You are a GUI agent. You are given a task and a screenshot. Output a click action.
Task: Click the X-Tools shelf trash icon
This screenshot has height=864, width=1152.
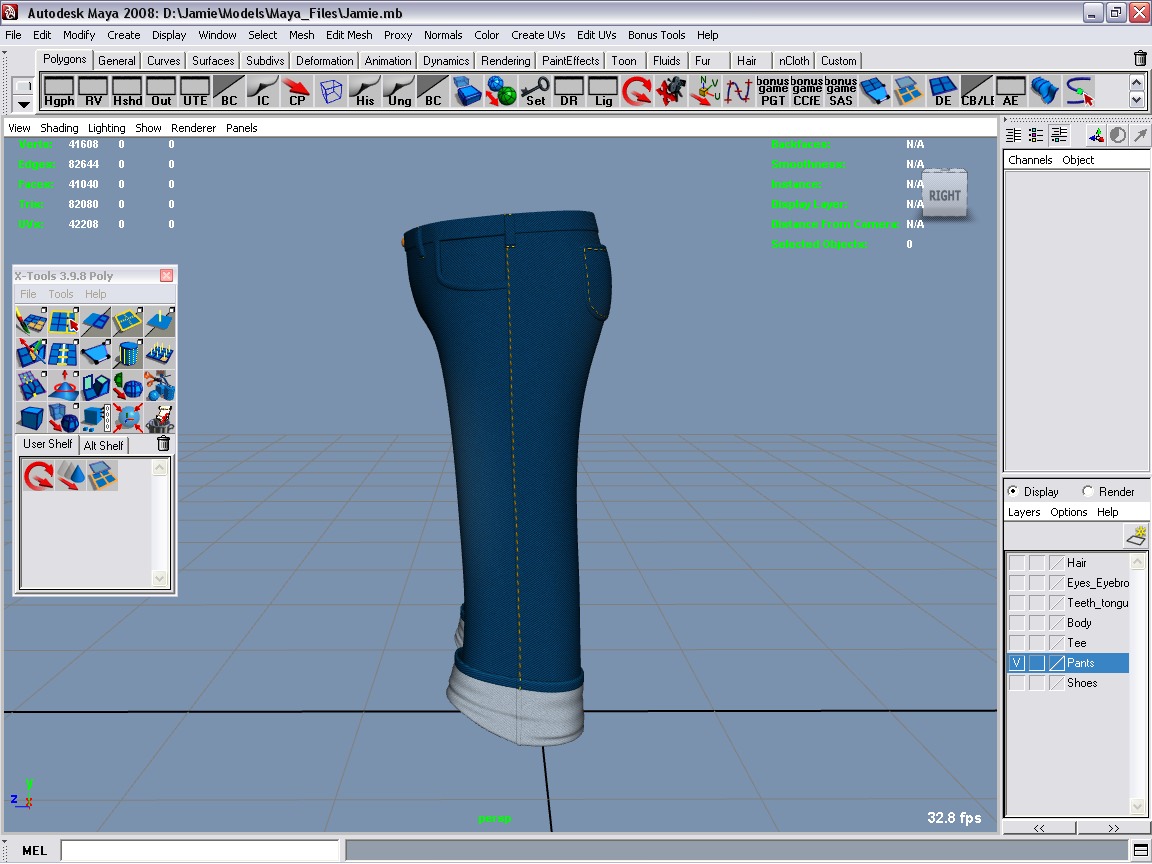[164, 443]
